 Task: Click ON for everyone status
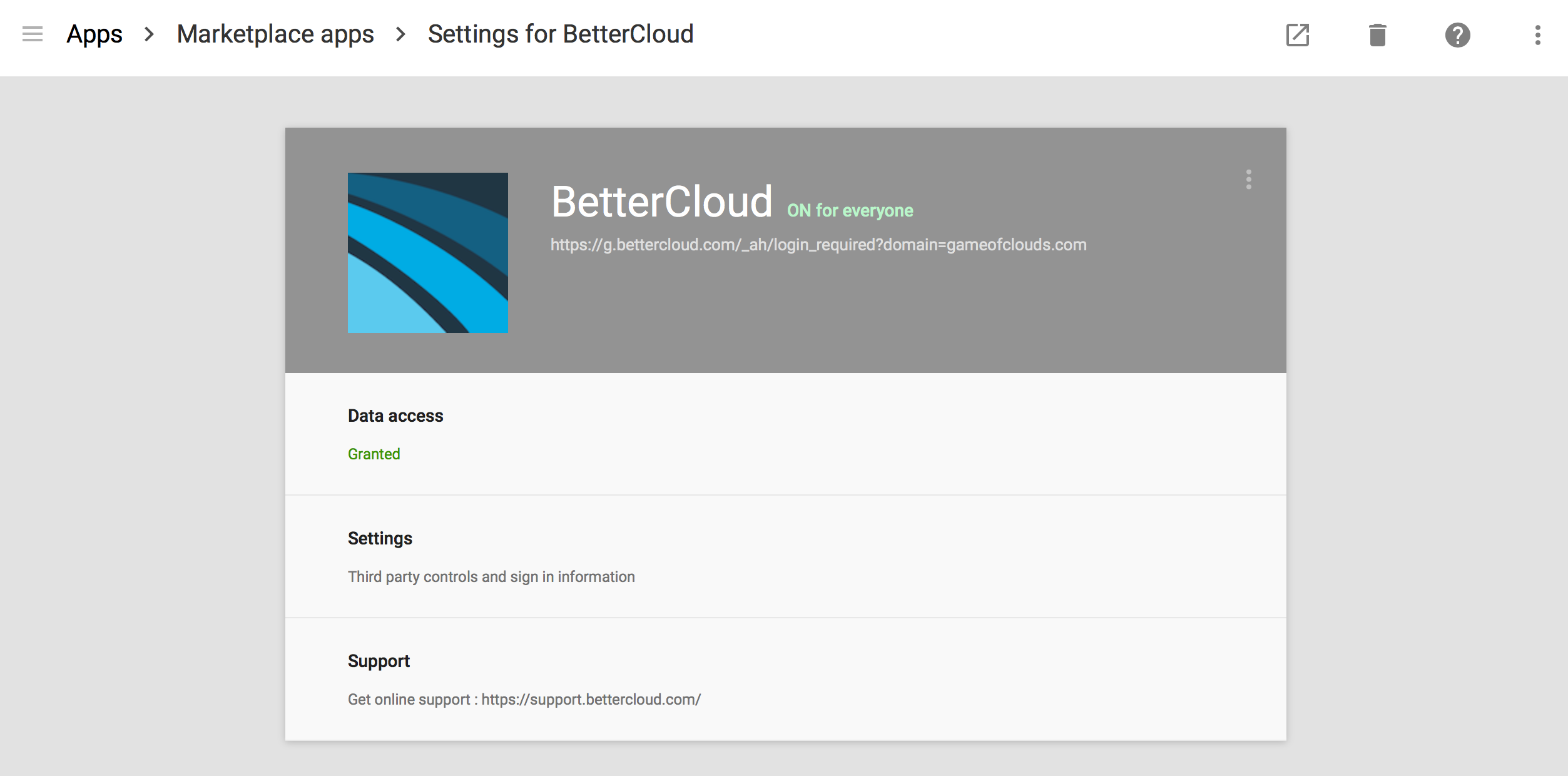[850, 210]
